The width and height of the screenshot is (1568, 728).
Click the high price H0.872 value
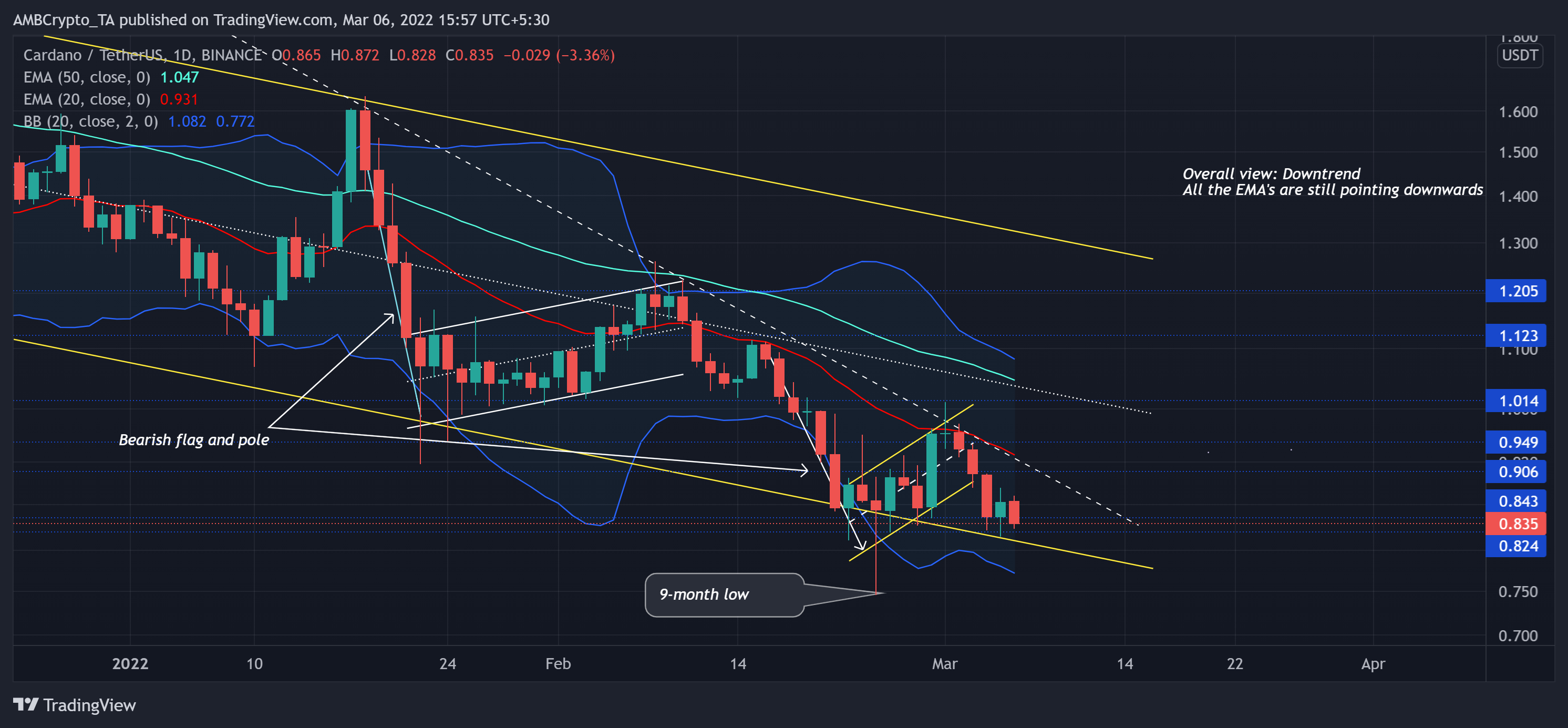[x=355, y=55]
